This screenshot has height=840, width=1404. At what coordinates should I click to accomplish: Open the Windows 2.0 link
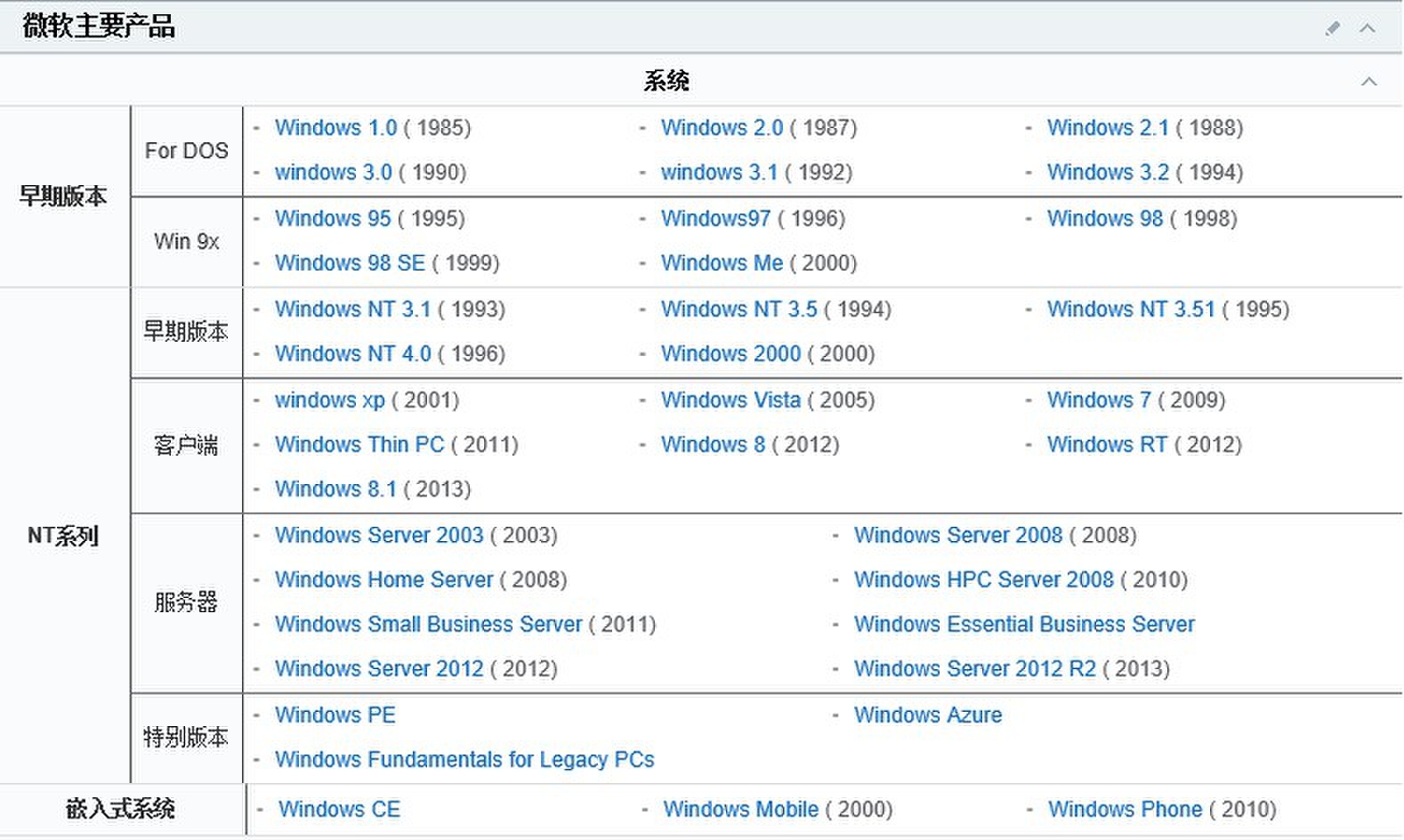[x=722, y=127]
